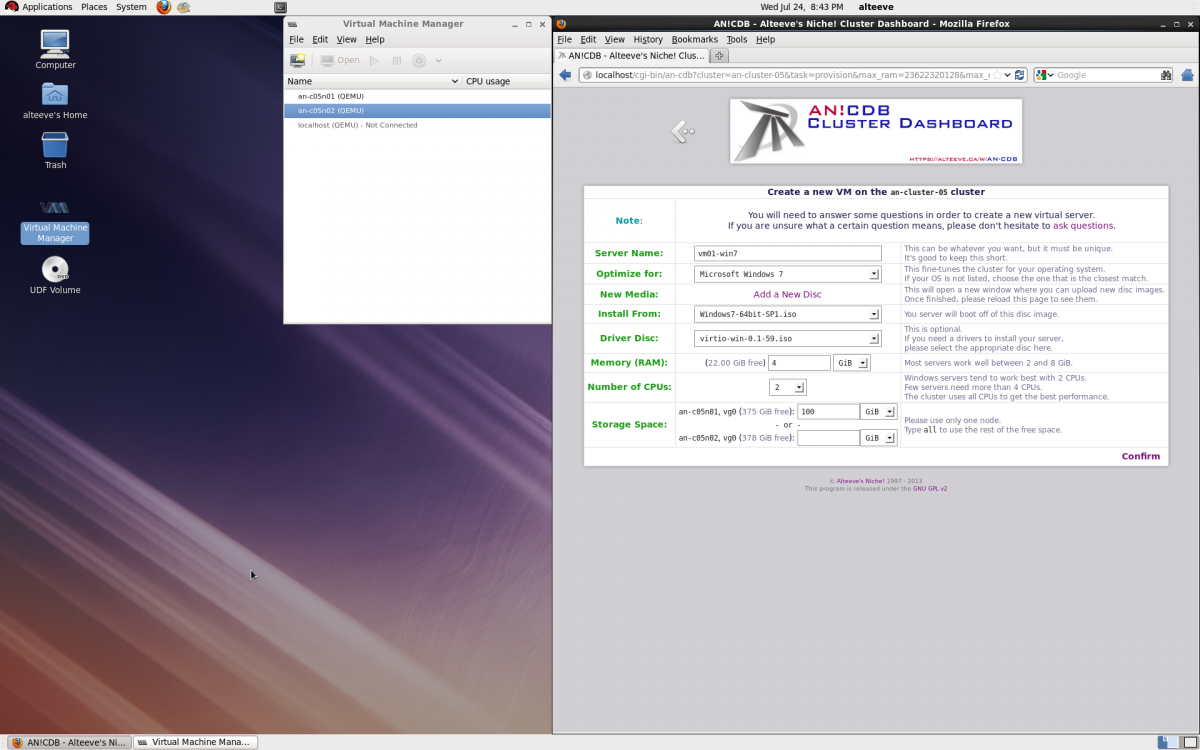
Task: Click the Confirm link
Action: (x=1140, y=456)
